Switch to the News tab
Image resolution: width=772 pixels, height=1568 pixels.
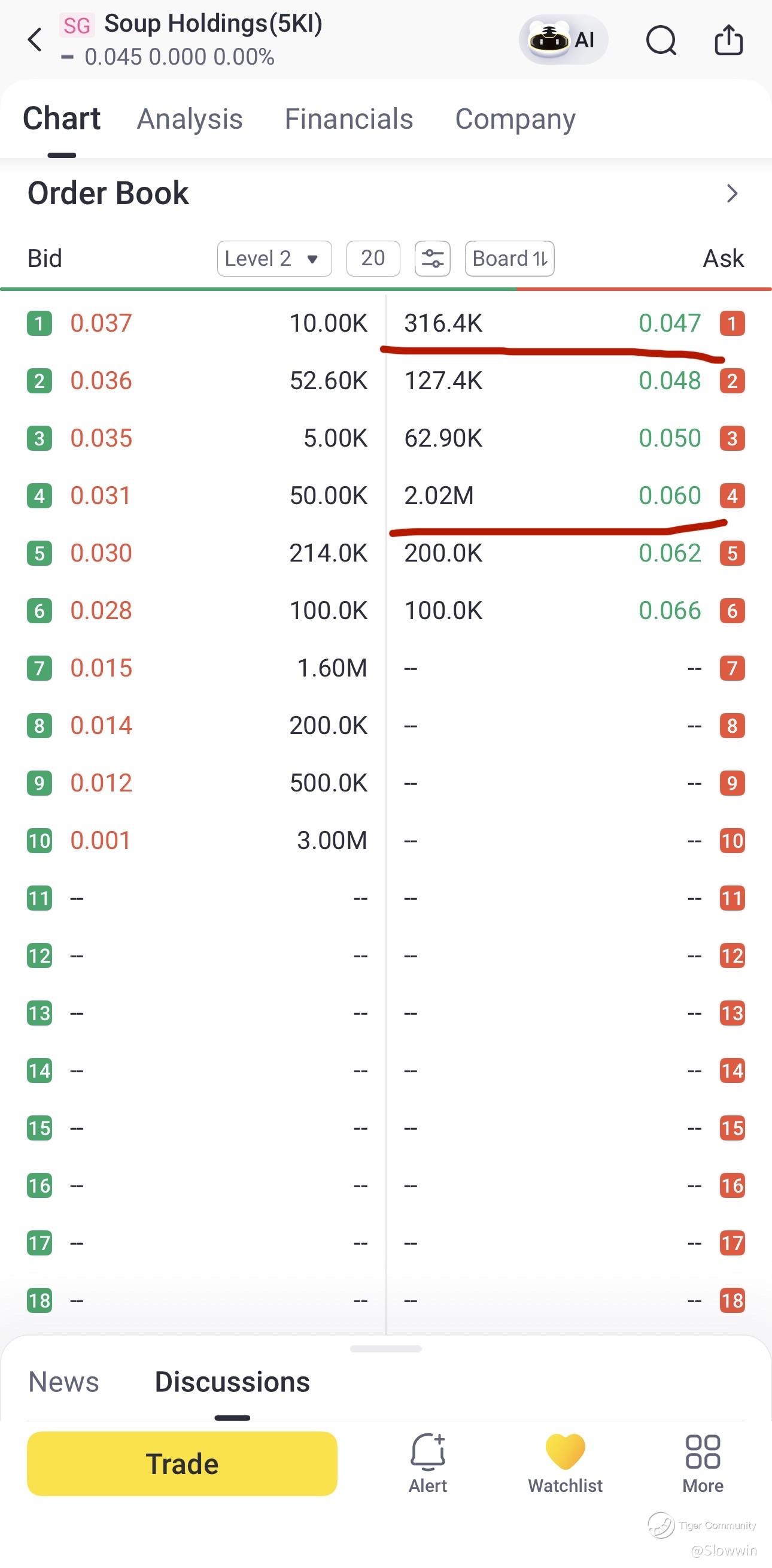(64, 1382)
